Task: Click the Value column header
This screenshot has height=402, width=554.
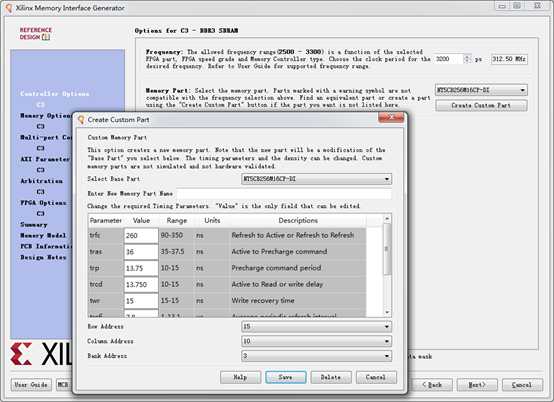Action: 141,220
